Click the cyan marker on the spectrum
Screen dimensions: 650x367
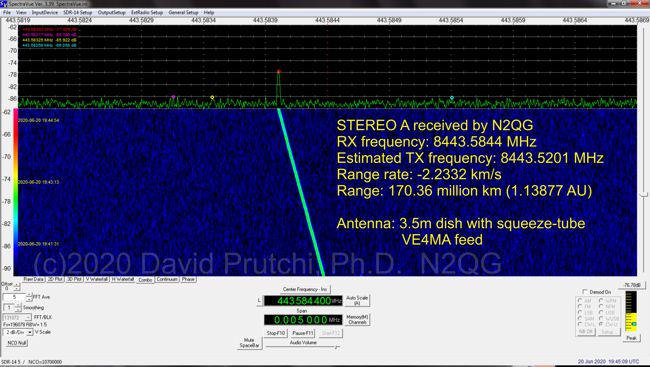(x=452, y=98)
